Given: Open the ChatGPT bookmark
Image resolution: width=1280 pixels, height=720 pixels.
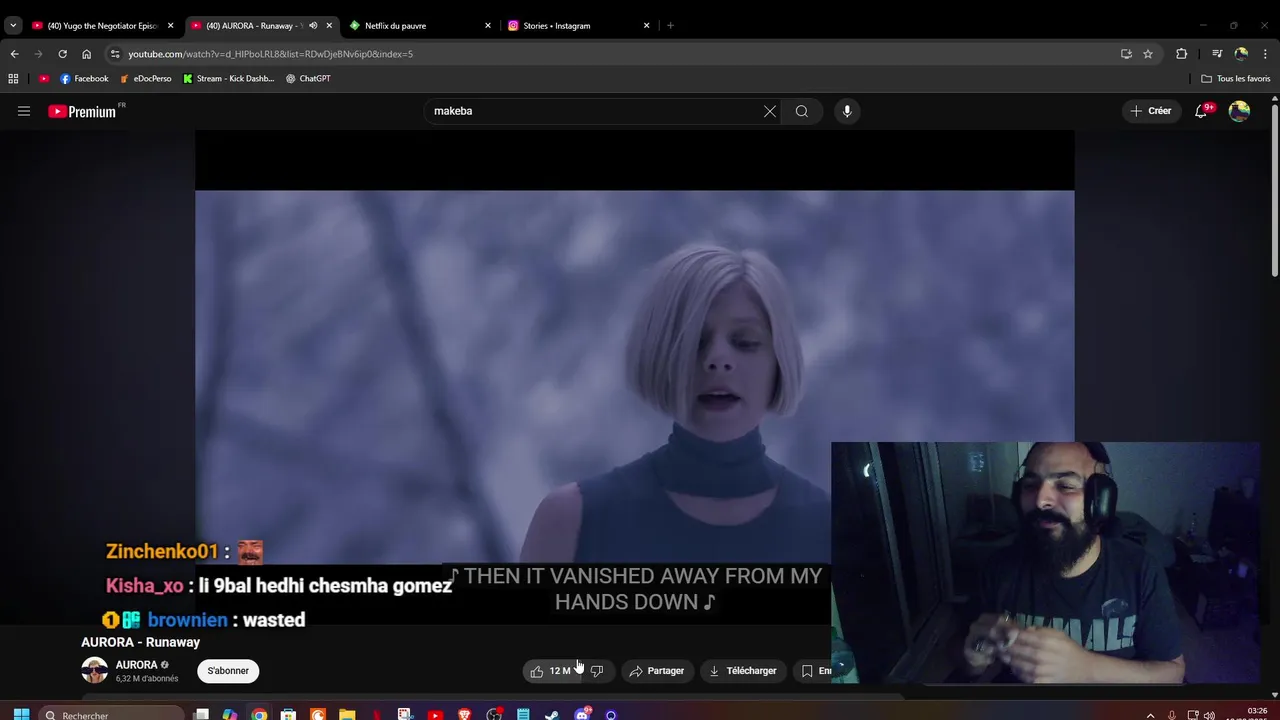Looking at the screenshot, I should pos(308,78).
